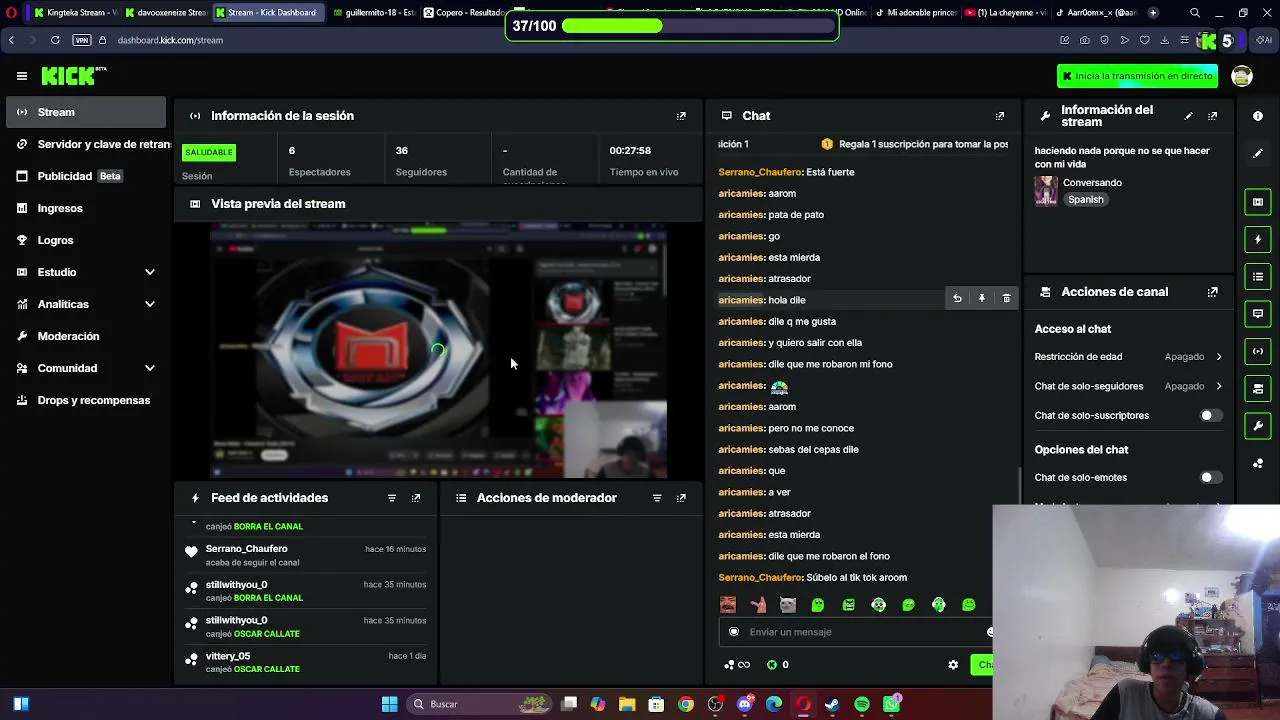Viewport: 1280px width, 720px height.
Task: Click the list icon in right sidebar
Action: coord(1258,277)
